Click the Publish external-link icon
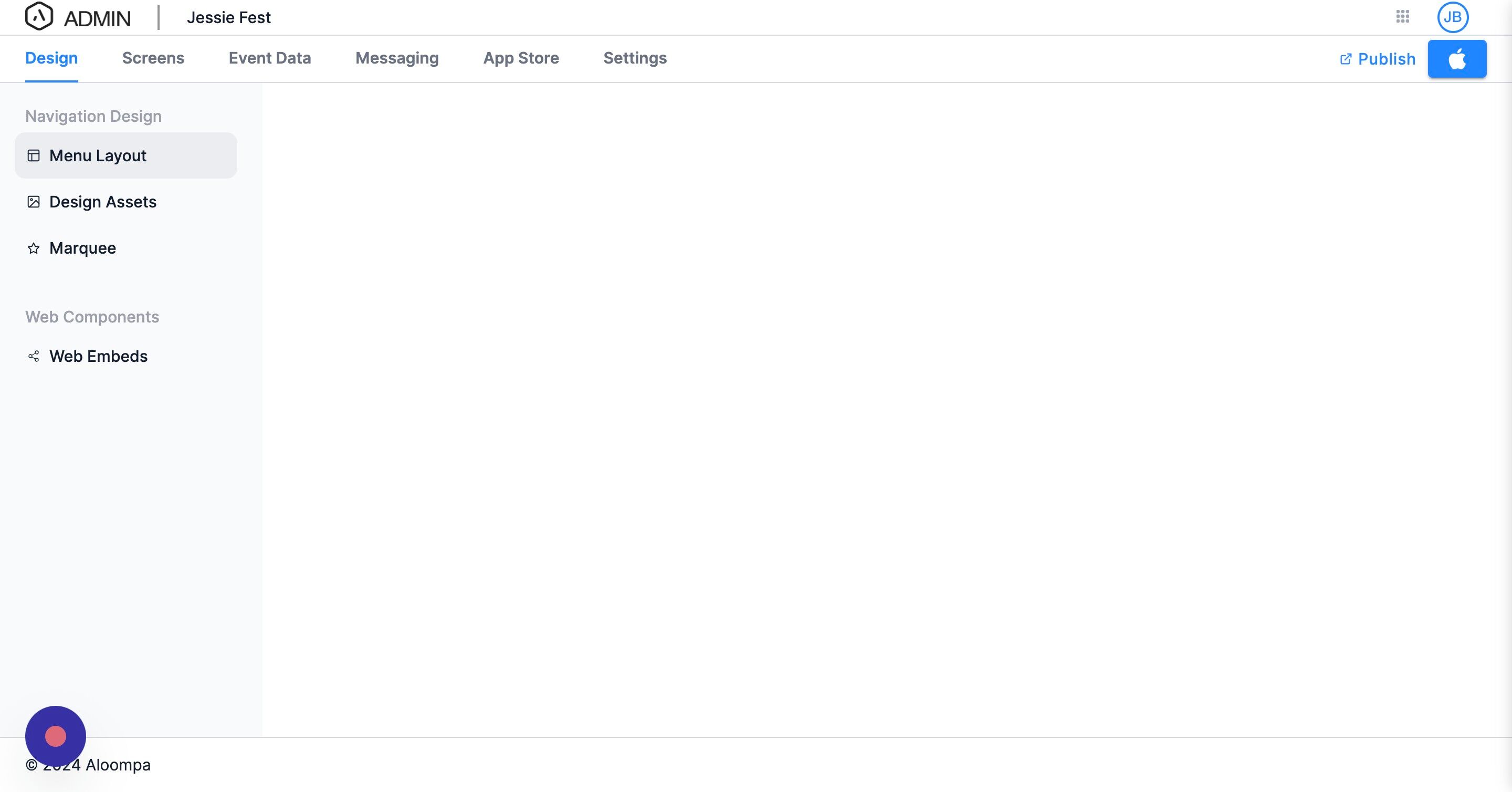The image size is (1512, 792). tap(1345, 59)
